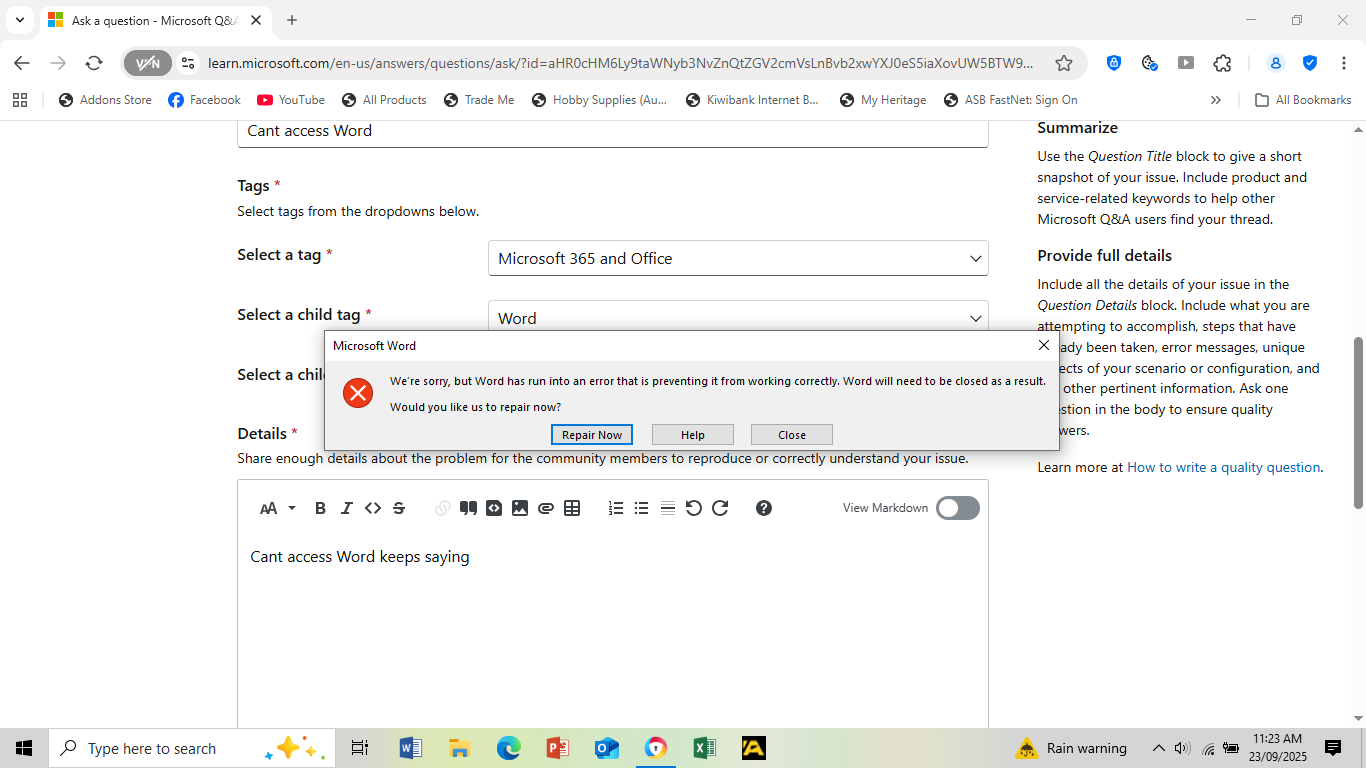Open editor help with the question mark icon
Screen dimensions: 1366x768
(x=764, y=508)
